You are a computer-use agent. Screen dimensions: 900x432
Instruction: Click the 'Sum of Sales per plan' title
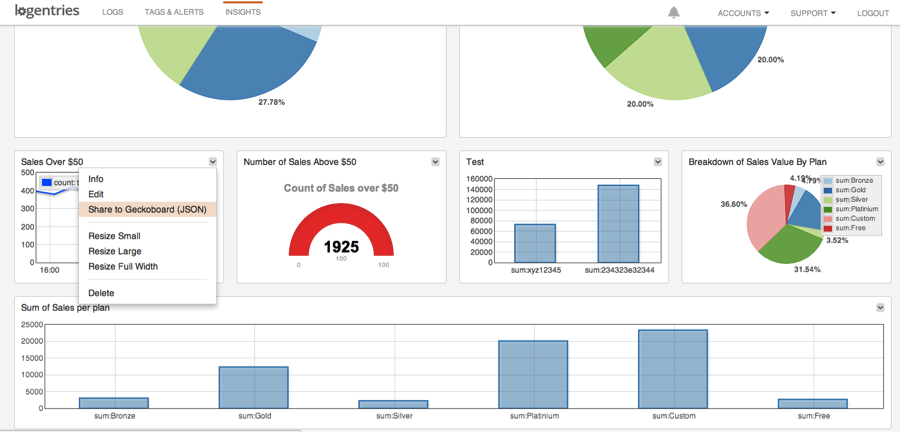click(x=65, y=308)
